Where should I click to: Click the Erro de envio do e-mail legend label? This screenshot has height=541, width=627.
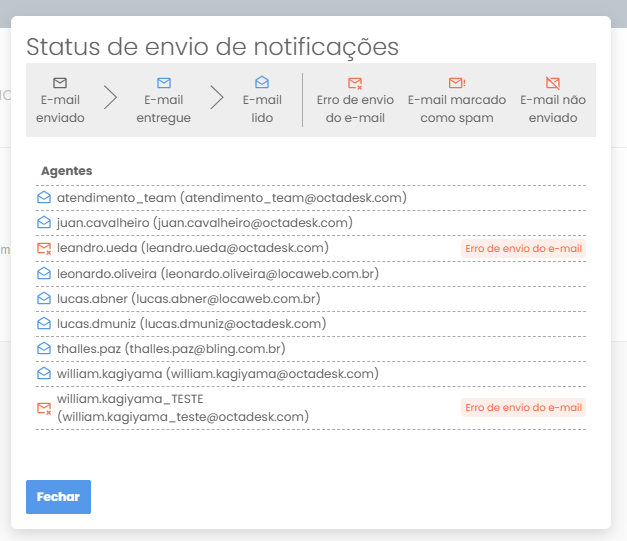pyautogui.click(x=355, y=109)
